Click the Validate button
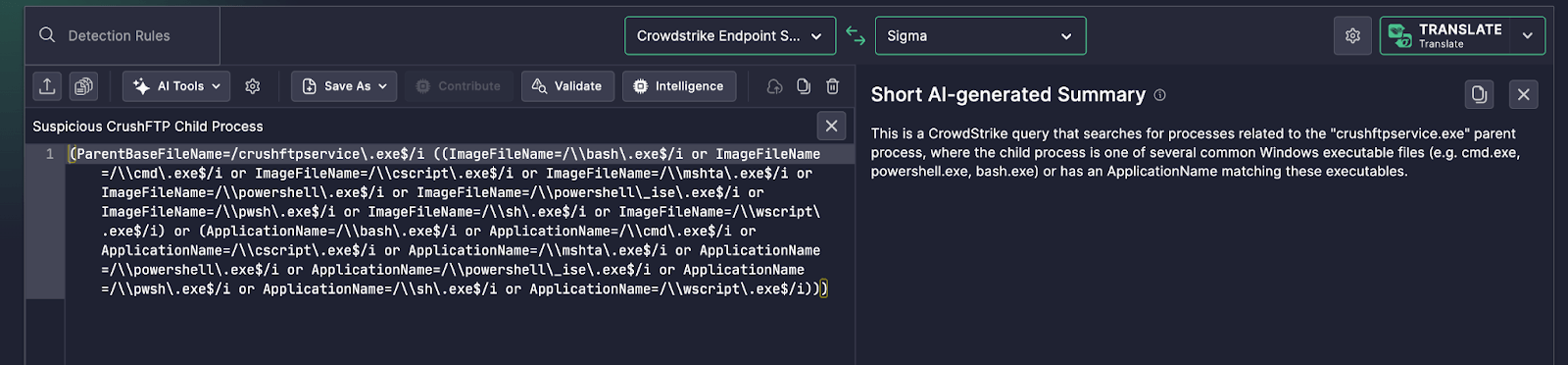This screenshot has width=1568, height=365. pyautogui.click(x=567, y=86)
